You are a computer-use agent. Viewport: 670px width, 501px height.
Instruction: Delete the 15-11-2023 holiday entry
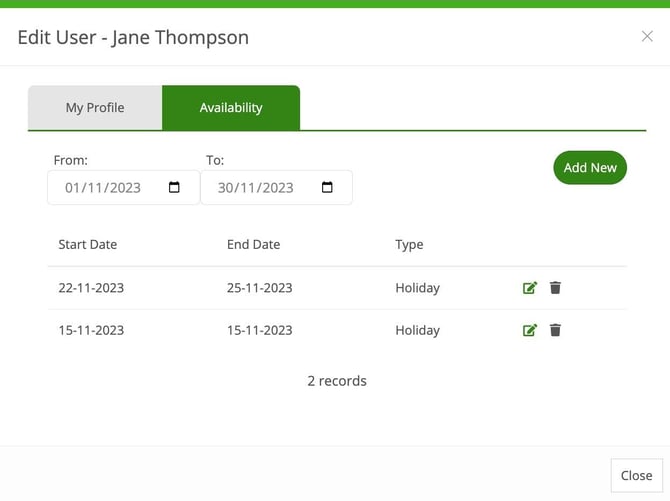[x=555, y=330]
